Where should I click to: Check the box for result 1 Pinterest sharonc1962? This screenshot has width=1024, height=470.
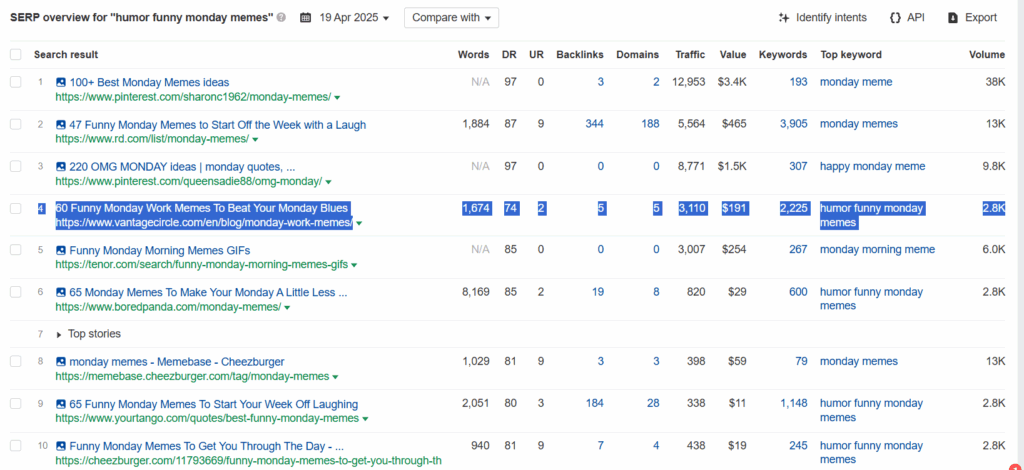pos(16,82)
